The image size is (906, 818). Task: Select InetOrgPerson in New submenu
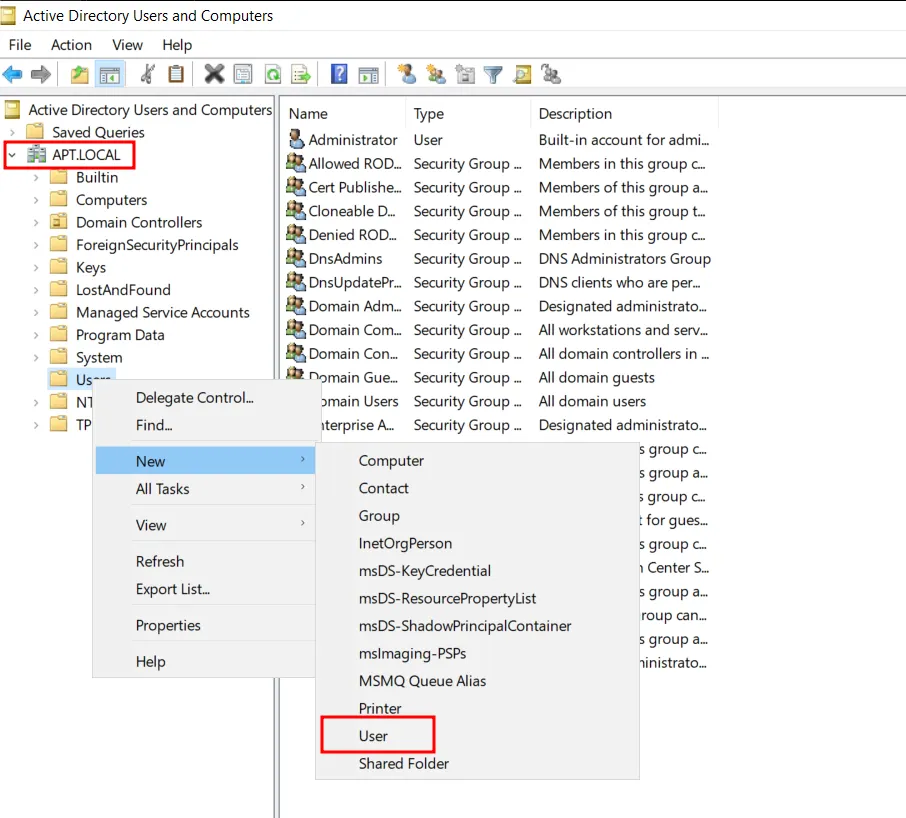pos(477,543)
